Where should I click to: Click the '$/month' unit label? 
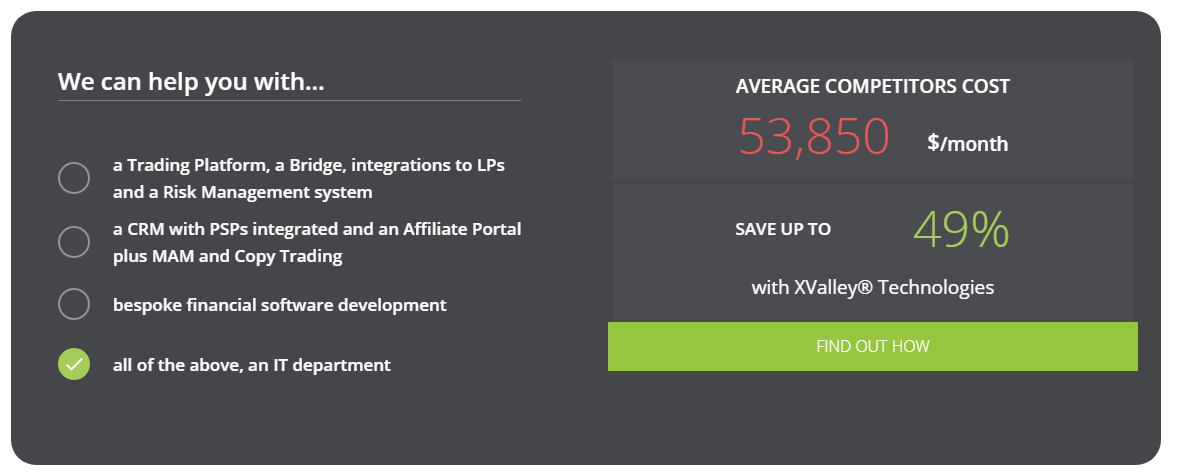pyautogui.click(x=967, y=143)
